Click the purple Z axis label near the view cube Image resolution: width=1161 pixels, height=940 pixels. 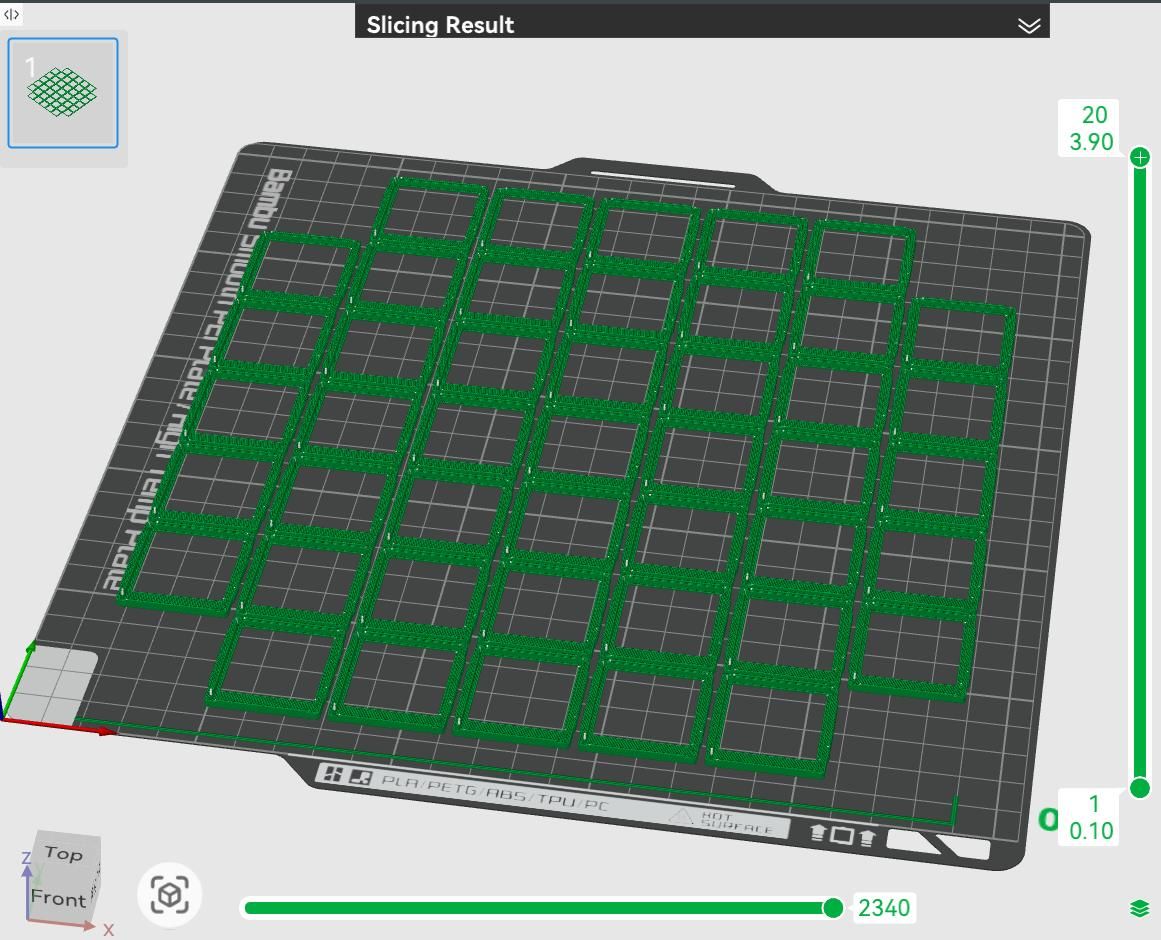click(x=26, y=858)
